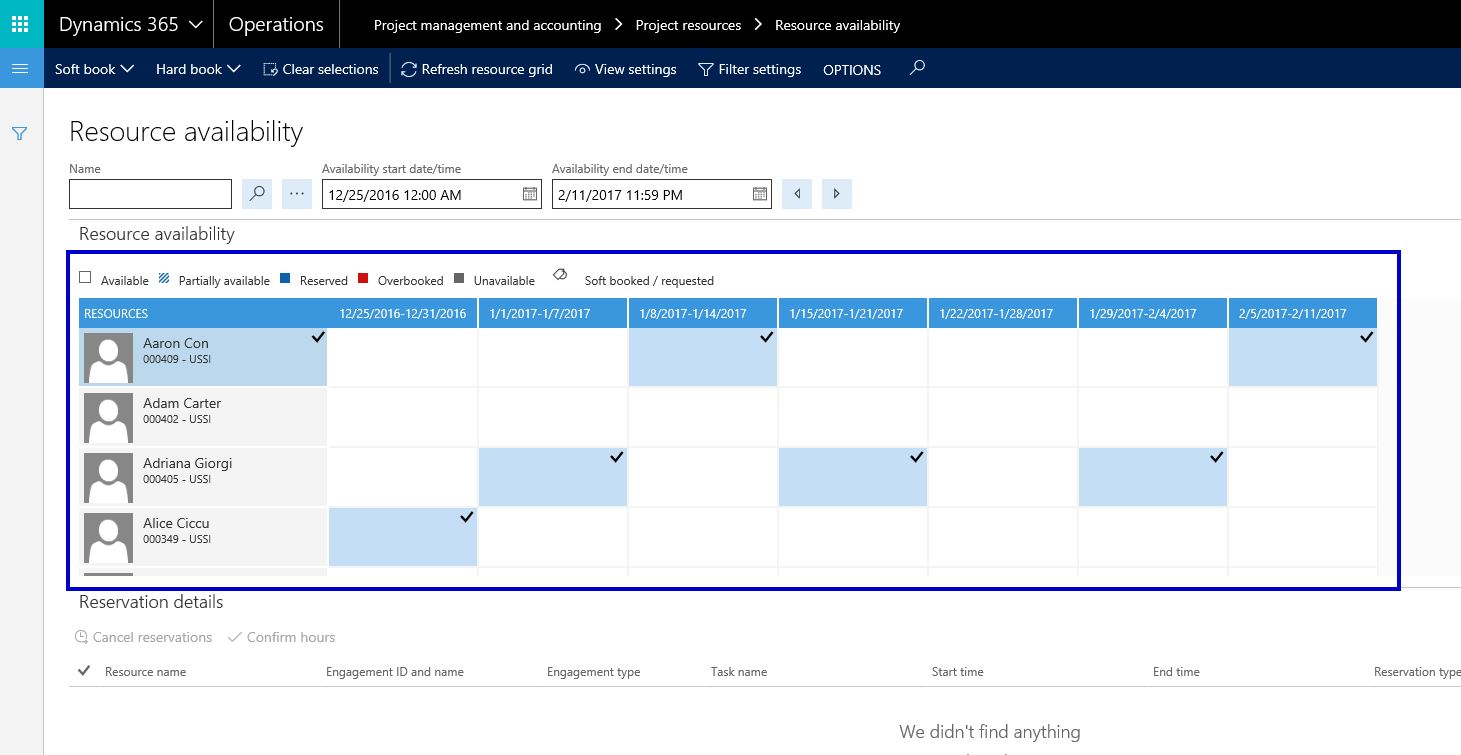Viewport: 1461px width, 755px height.
Task: Advance to next date range arrow
Action: point(837,194)
